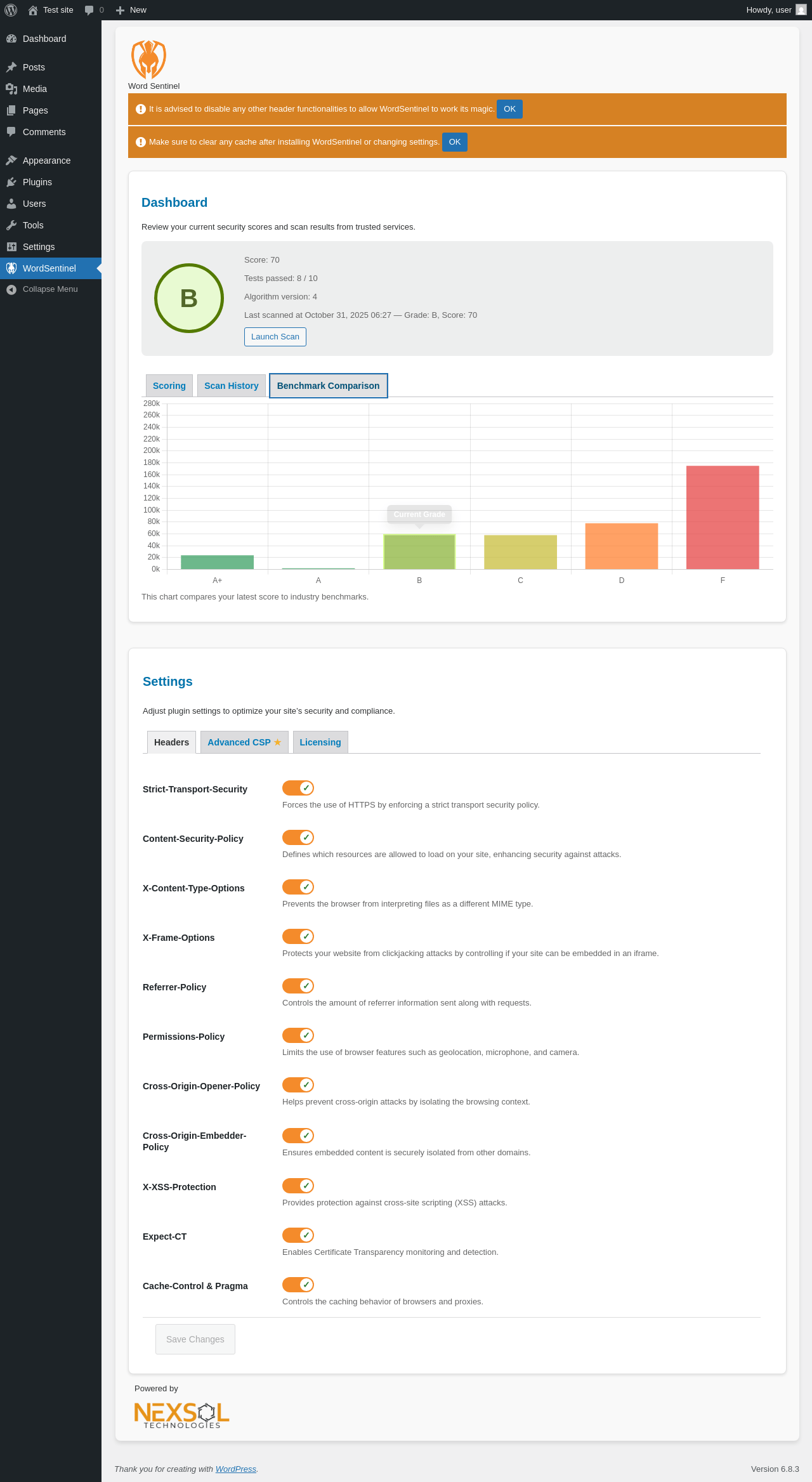Click the WordPress logo icon
Image resolution: width=812 pixels, height=1482 pixels.
pos(11,10)
